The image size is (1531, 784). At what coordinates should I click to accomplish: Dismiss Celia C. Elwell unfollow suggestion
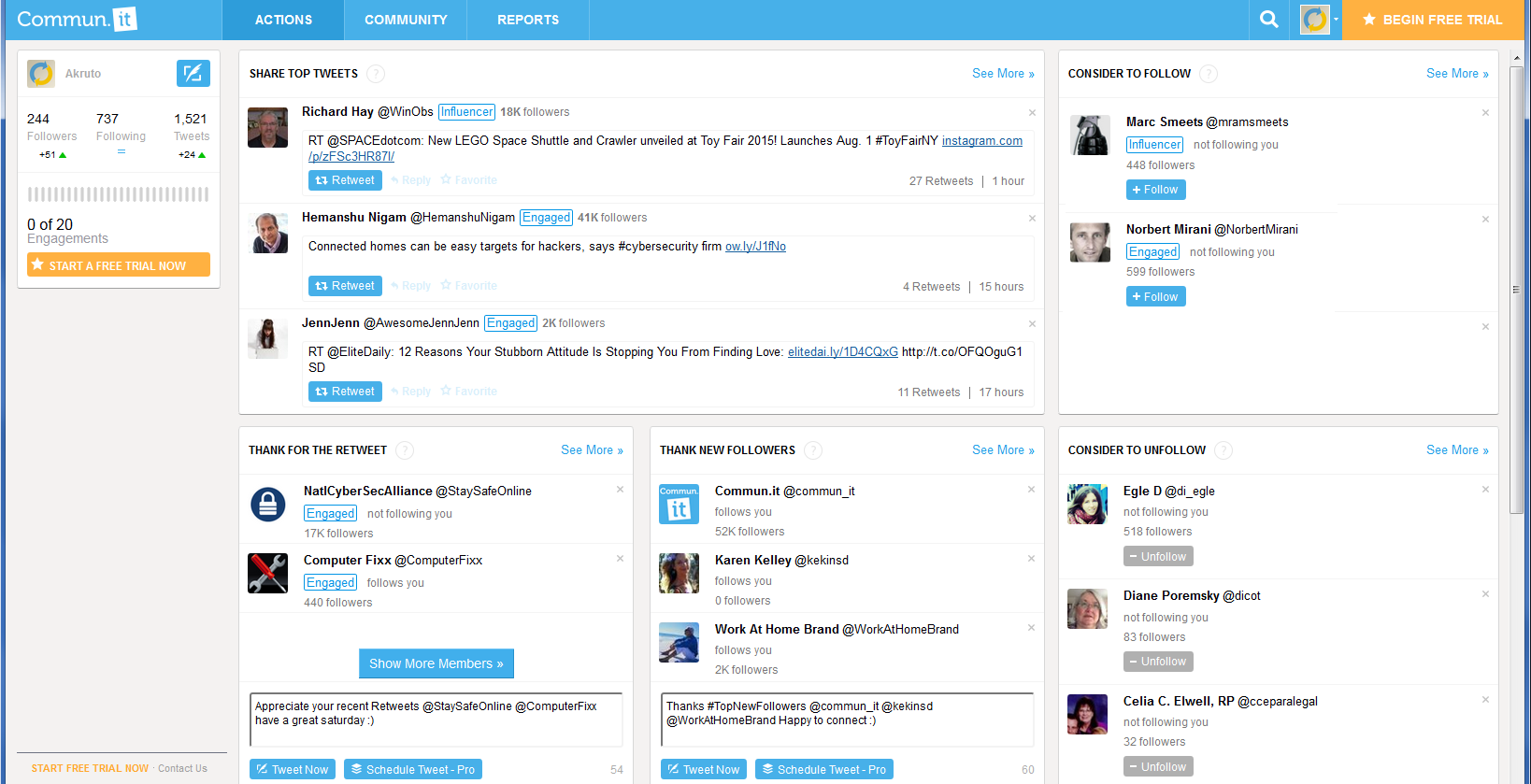pyautogui.click(x=1485, y=700)
